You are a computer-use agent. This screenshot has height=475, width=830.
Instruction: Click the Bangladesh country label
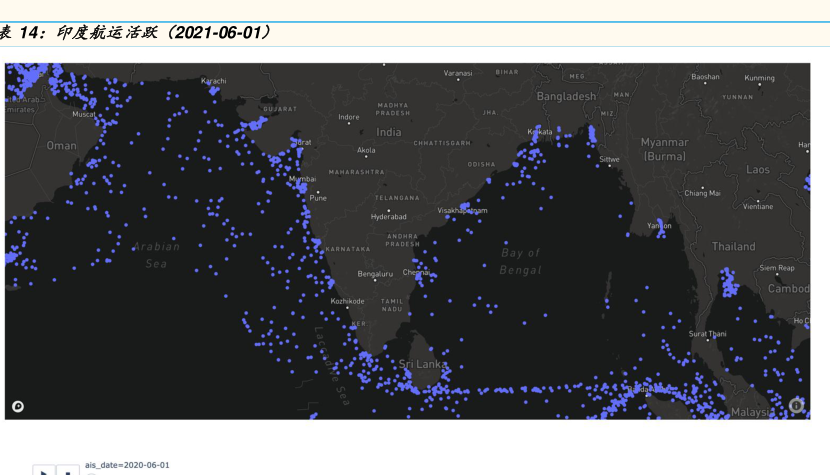coord(566,96)
